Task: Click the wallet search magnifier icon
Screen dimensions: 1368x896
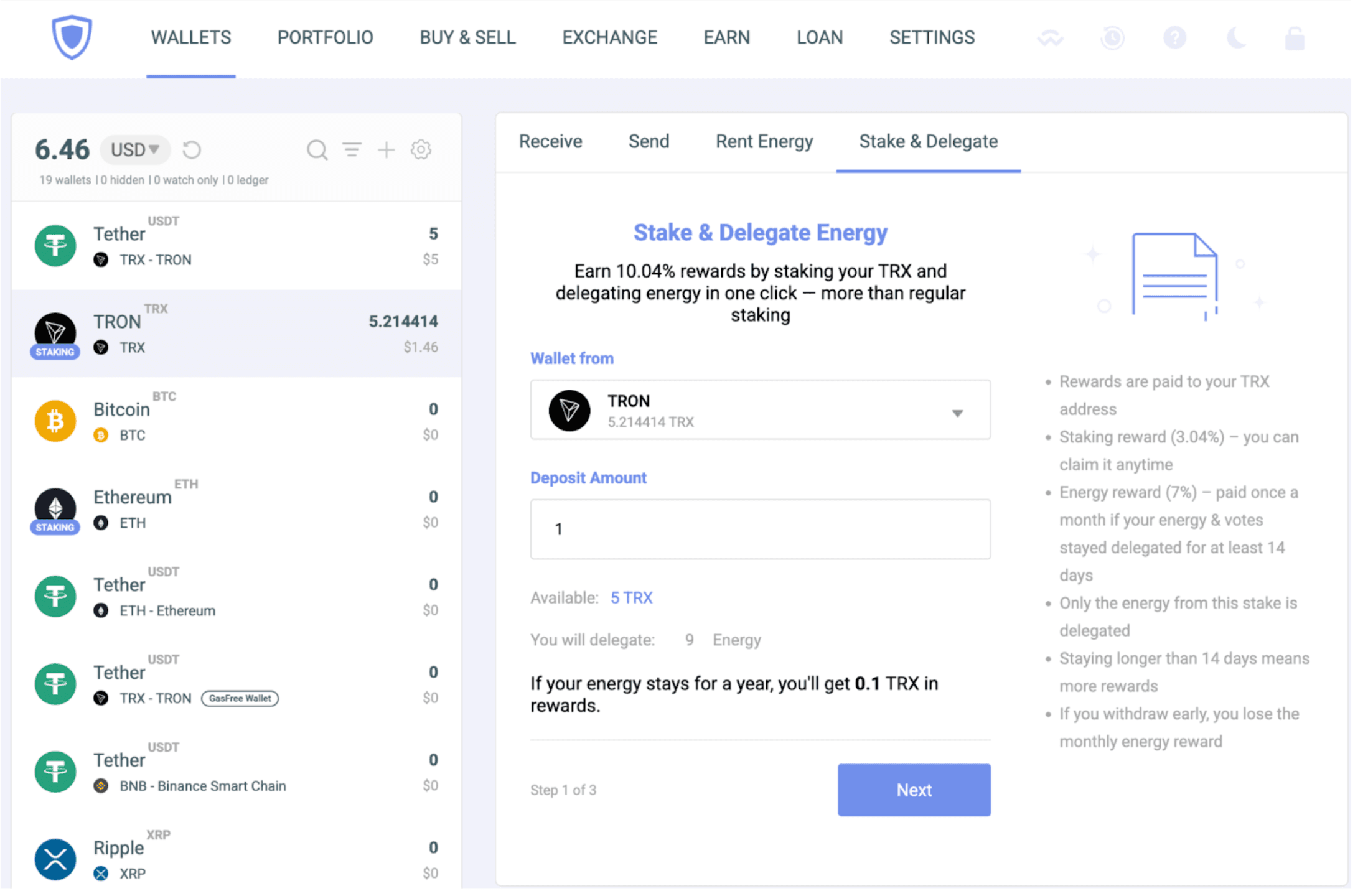Action: [x=317, y=150]
